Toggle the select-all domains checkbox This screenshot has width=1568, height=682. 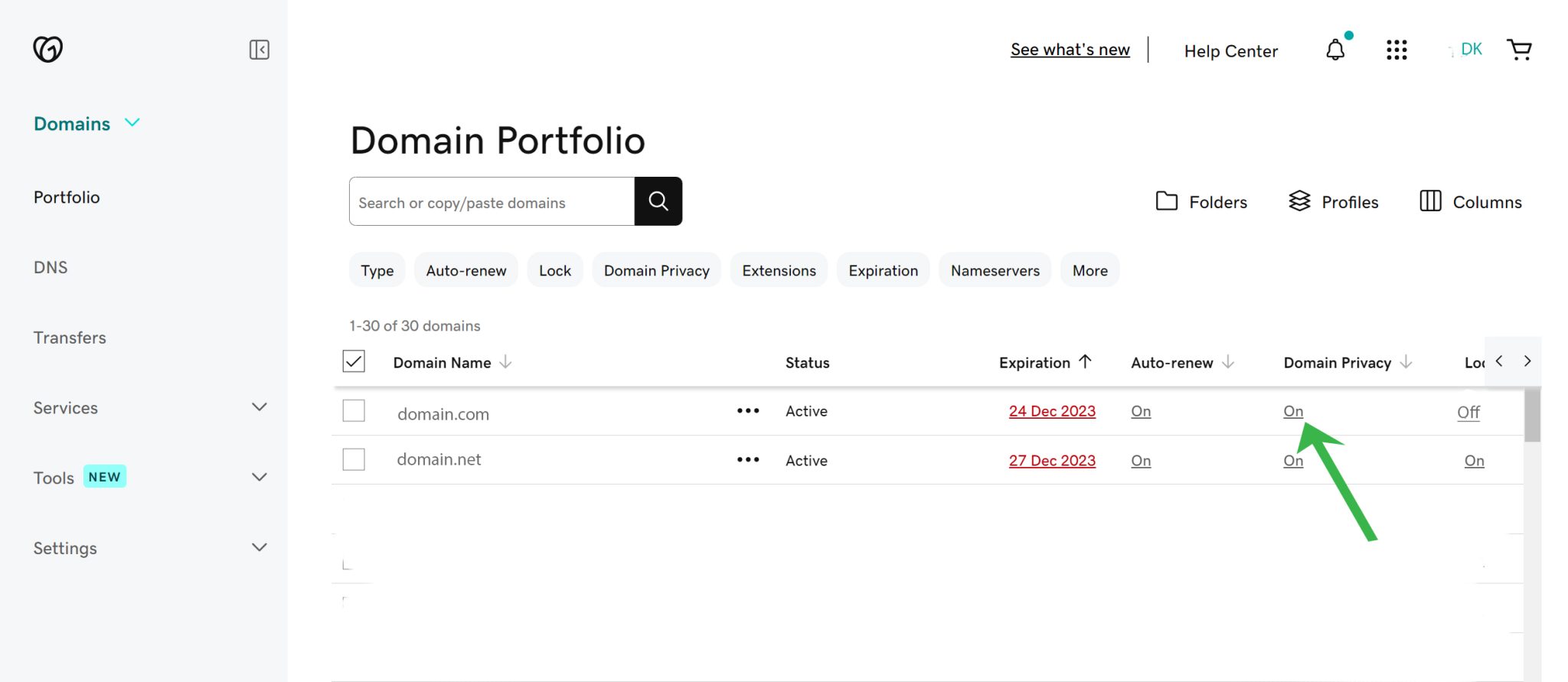pos(354,361)
